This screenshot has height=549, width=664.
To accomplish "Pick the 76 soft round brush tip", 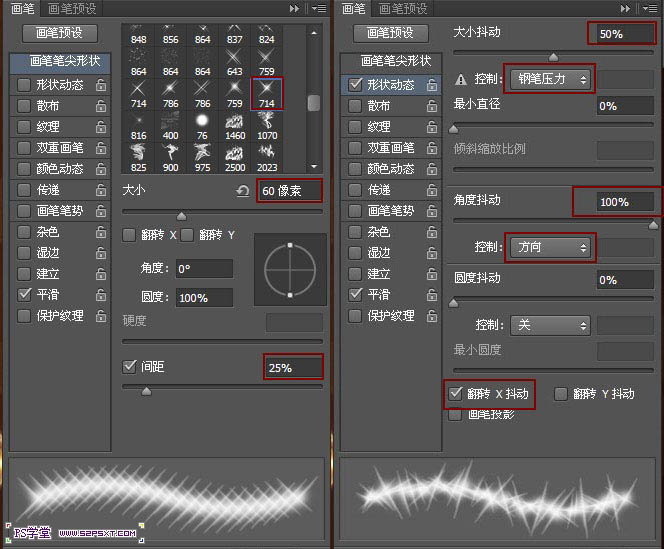I will tap(202, 122).
